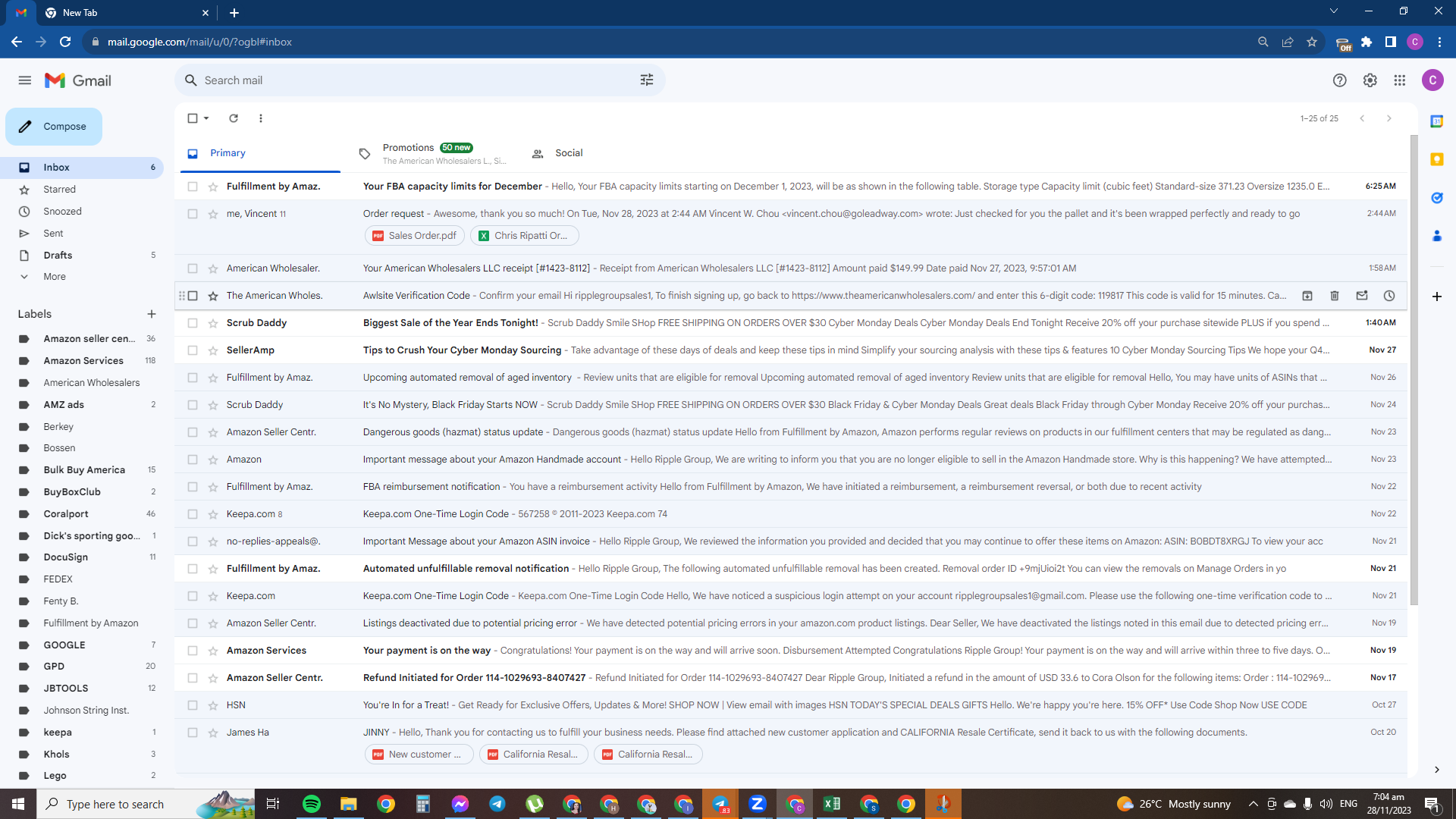Open Excel from the taskbar
Viewport: 1456px width, 819px height.
pos(832,804)
